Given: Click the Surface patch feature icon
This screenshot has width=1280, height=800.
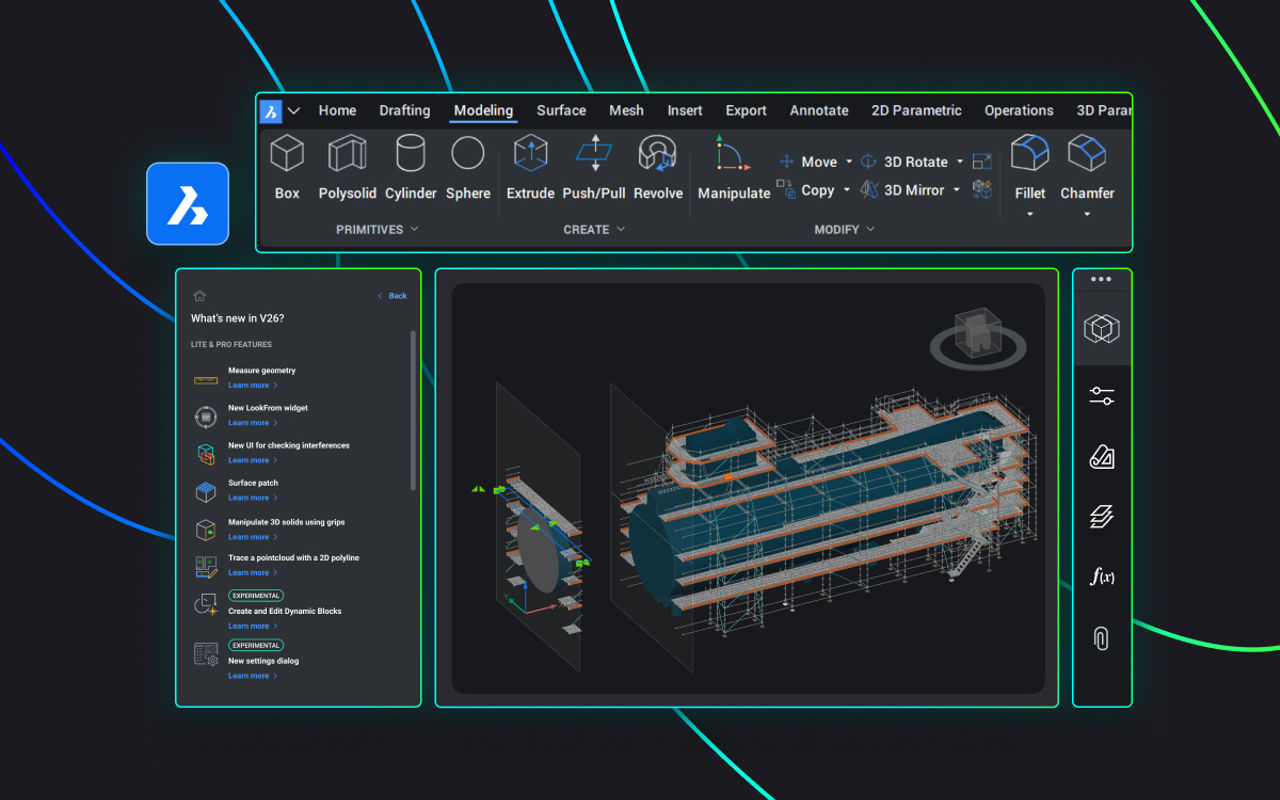Looking at the screenshot, I should point(205,491).
